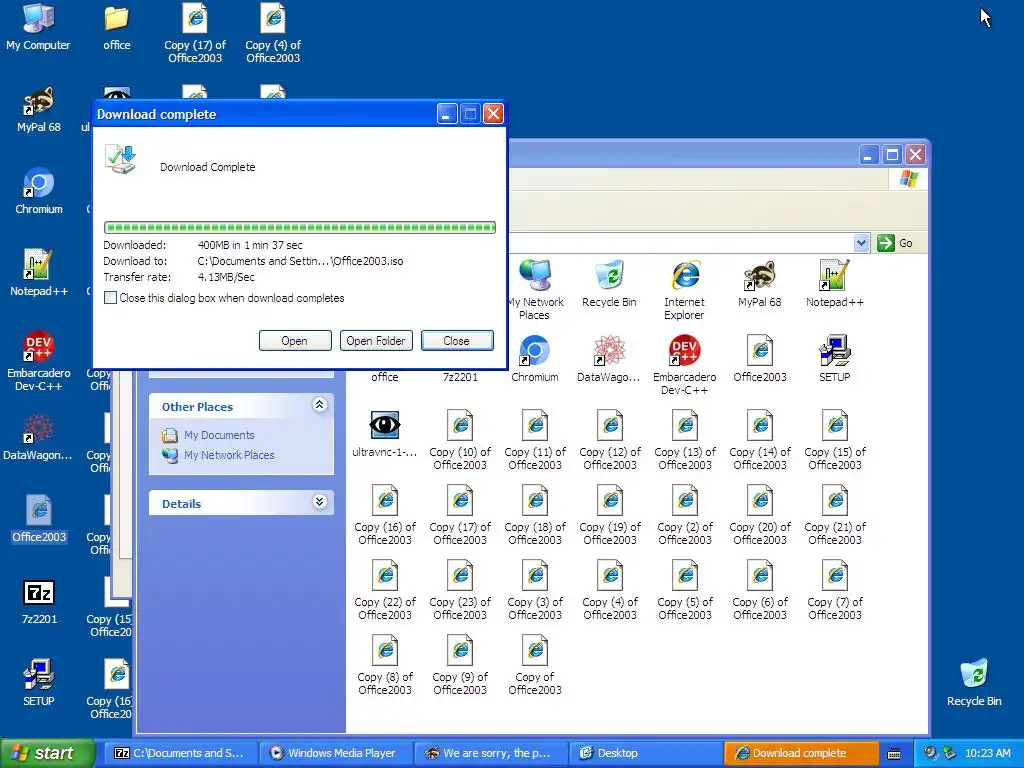Expand the Details panel
This screenshot has height=768, width=1024.
[x=319, y=502]
